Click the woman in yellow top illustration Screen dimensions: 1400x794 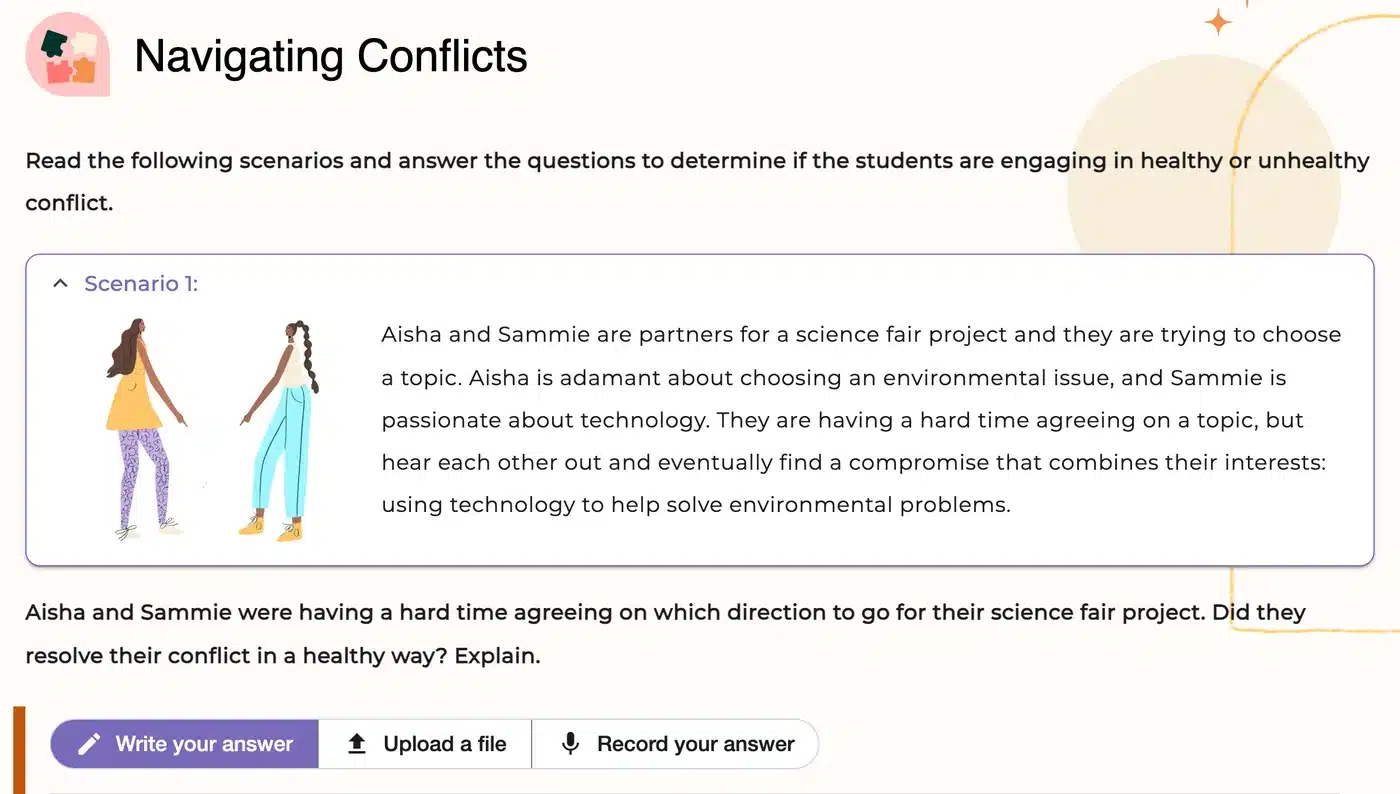(143, 429)
